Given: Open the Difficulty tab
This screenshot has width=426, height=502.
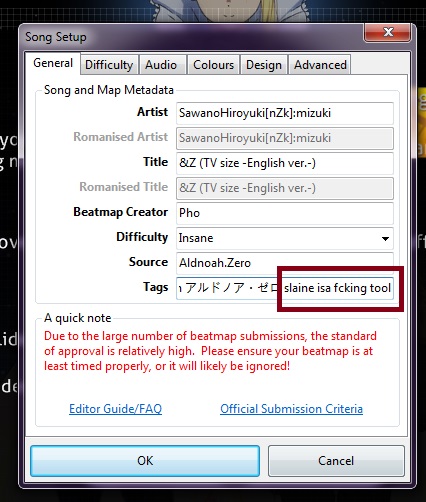Looking at the screenshot, I should coord(109,65).
